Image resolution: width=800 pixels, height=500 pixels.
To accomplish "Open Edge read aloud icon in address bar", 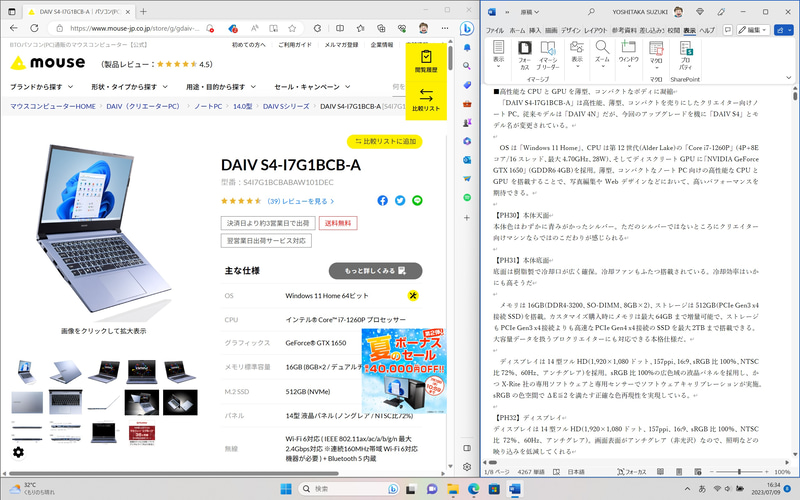I will click(x=254, y=28).
